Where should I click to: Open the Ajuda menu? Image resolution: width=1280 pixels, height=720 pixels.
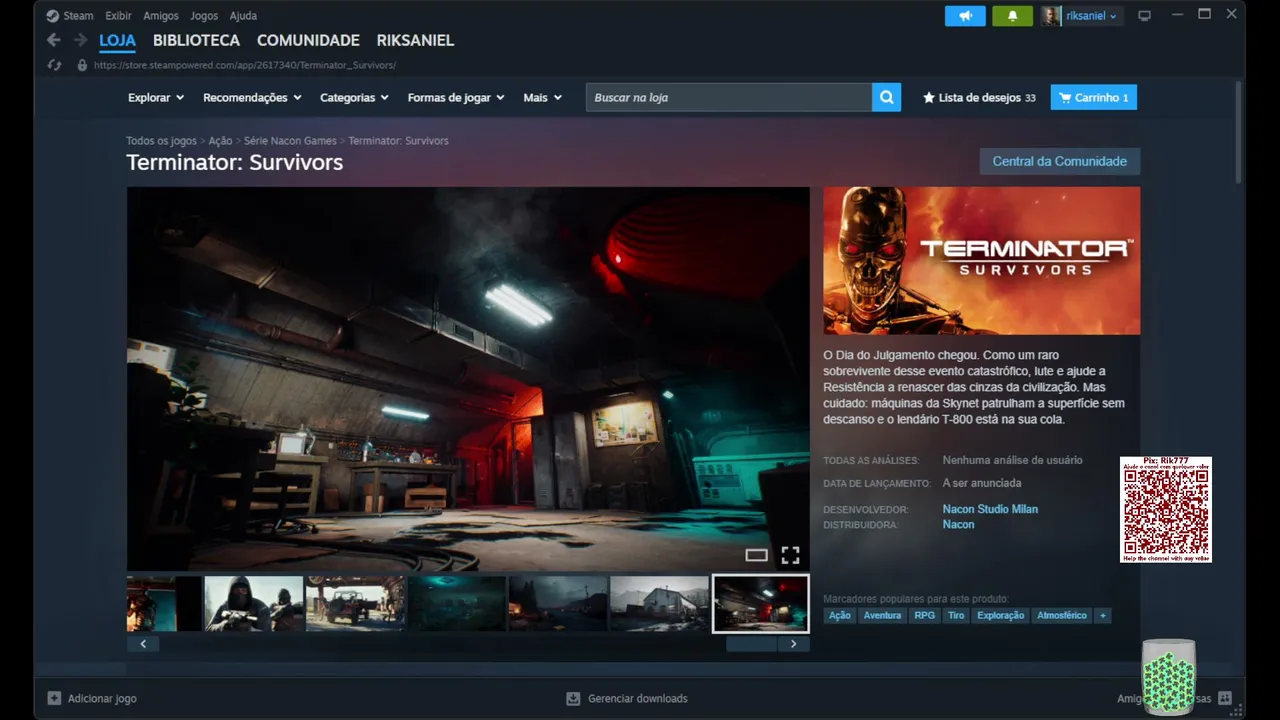click(243, 16)
